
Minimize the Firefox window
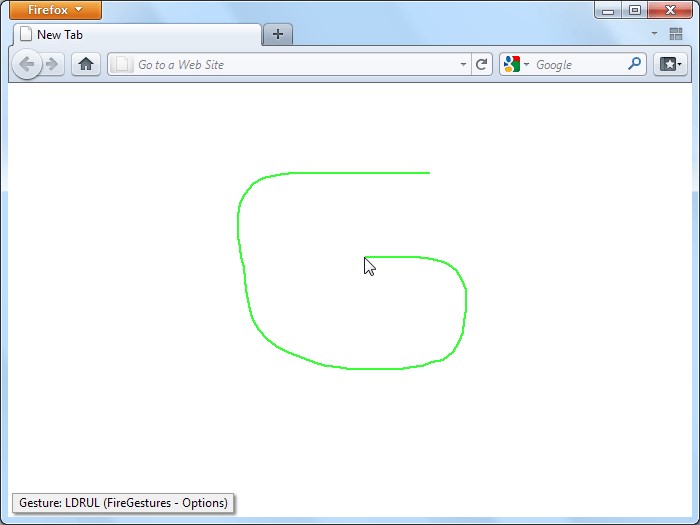click(x=609, y=10)
